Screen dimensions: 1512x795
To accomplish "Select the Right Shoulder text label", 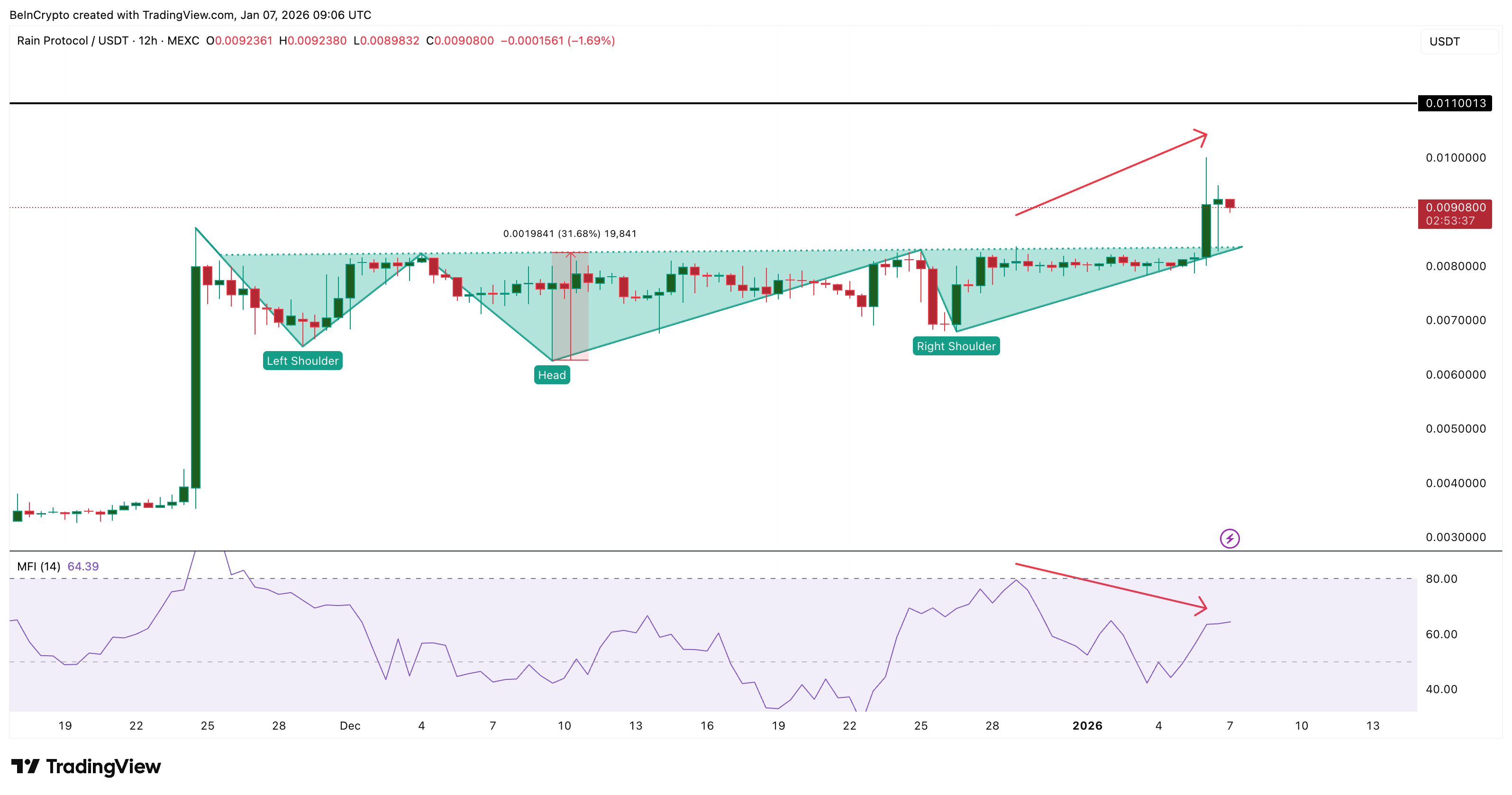I will point(957,346).
